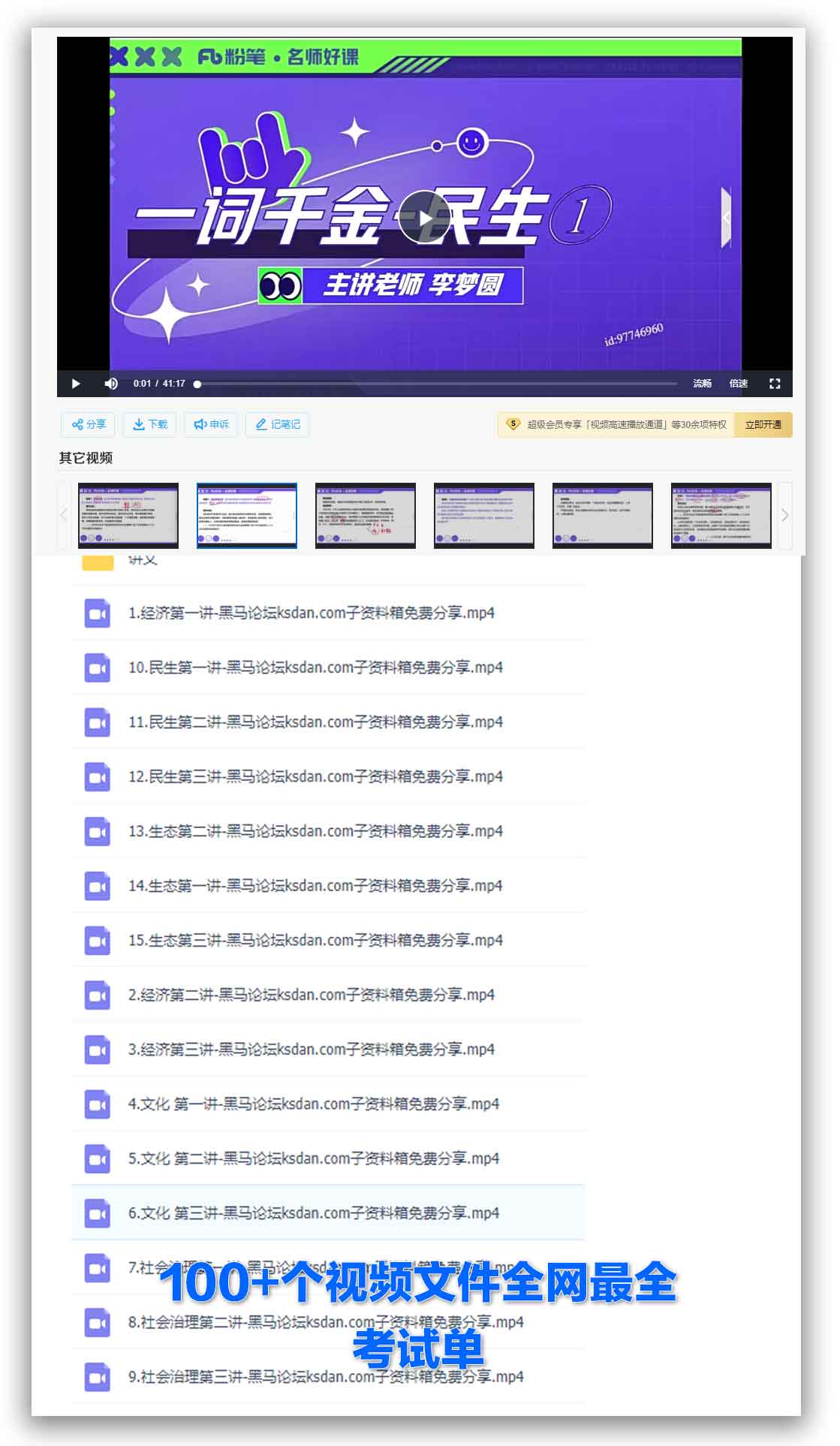
Task: Click the video icon of 3.经济第三讲
Action: tap(98, 1050)
